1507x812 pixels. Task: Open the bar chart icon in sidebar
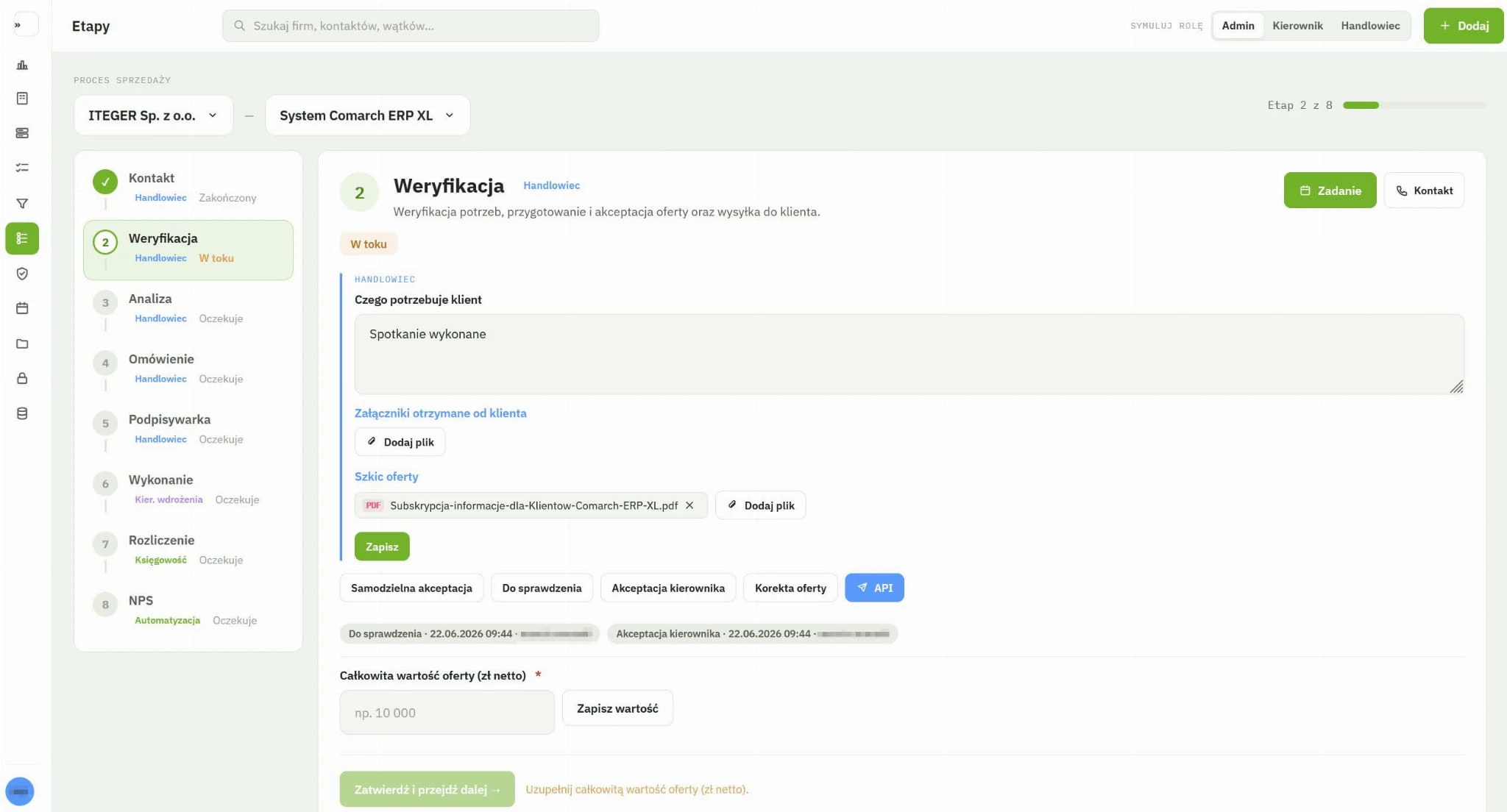click(x=22, y=65)
